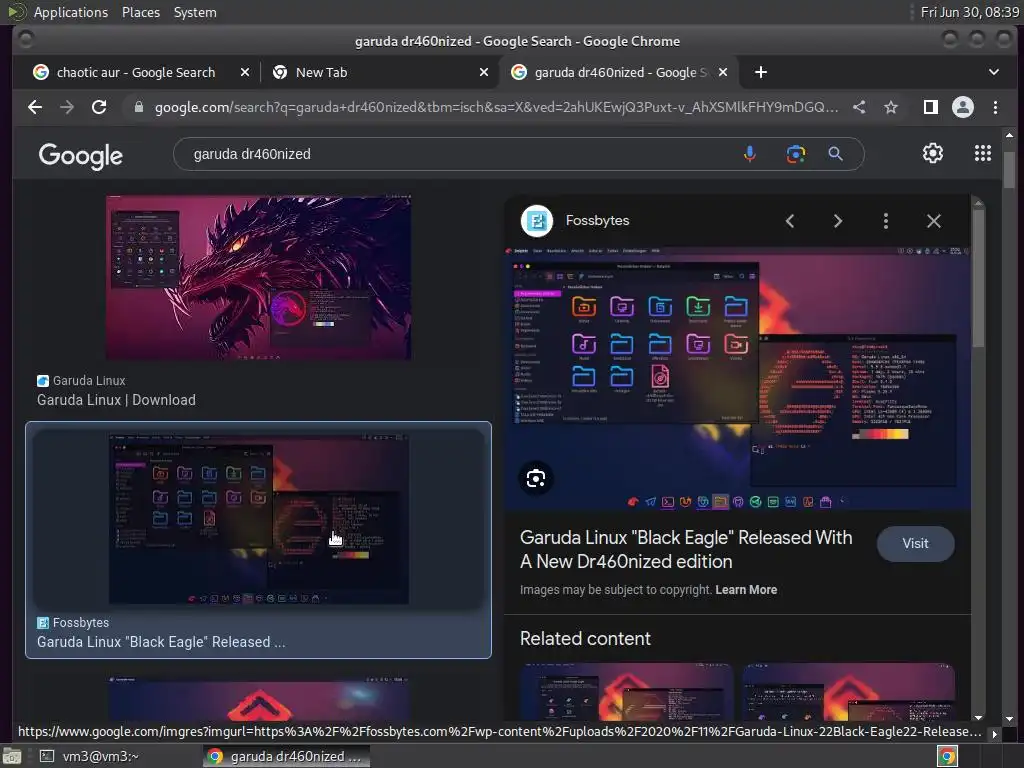Click the page vertical scrollbar

coord(1010,170)
